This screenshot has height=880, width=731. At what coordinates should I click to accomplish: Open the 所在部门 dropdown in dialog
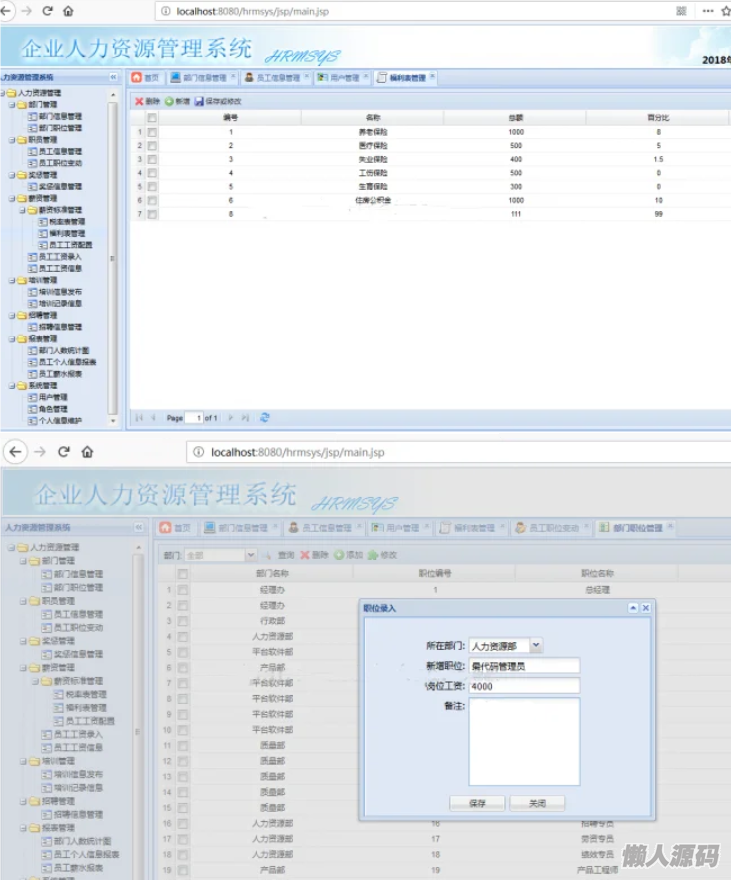click(x=537, y=646)
